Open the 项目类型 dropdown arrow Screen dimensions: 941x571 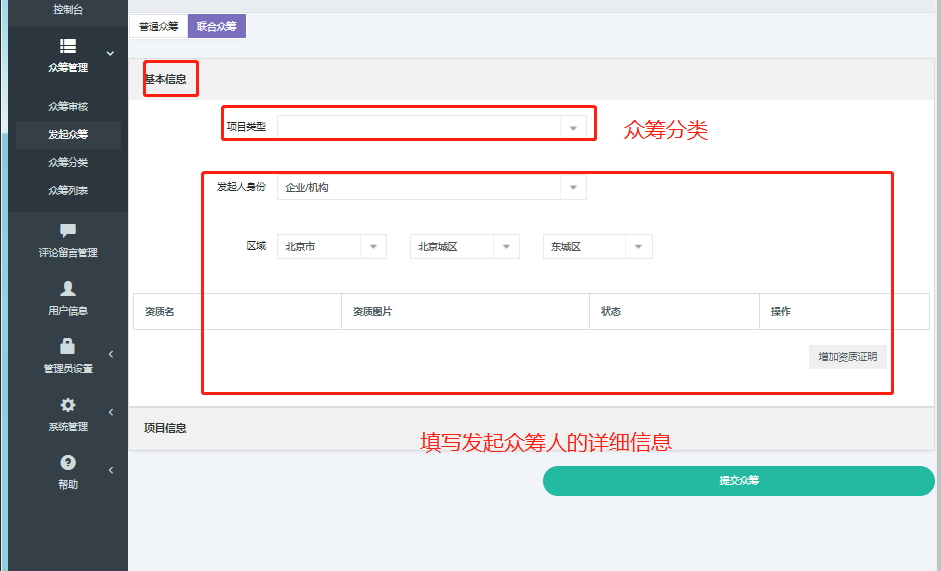coord(573,128)
